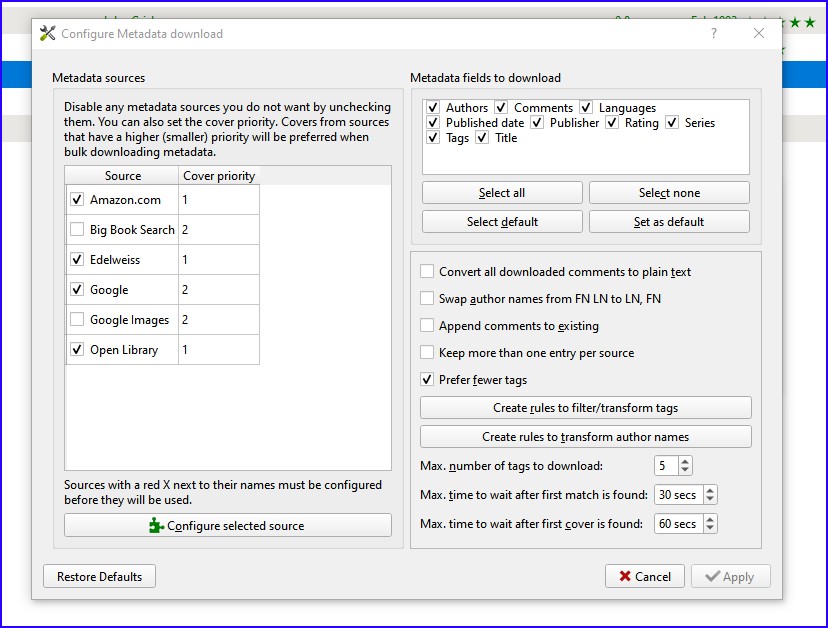Click the help question mark icon
The width and height of the screenshot is (828, 628).
tap(714, 33)
